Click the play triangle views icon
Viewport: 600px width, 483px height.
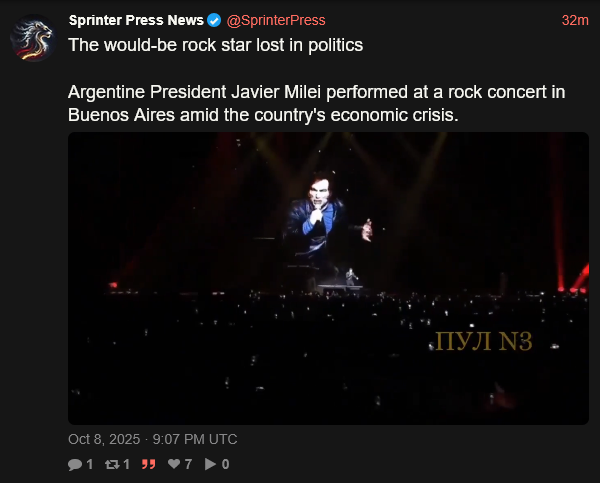click(x=210, y=464)
